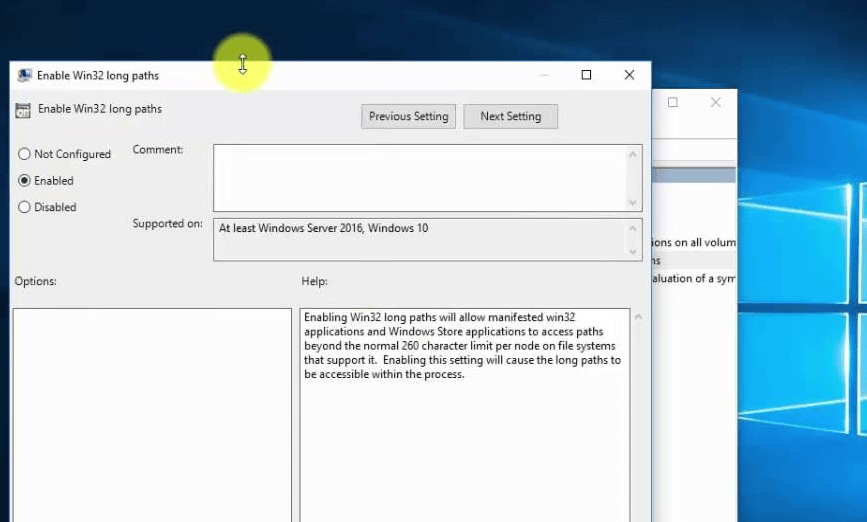The width and height of the screenshot is (867, 522).
Task: Select the Not Configured radio button
Action: point(24,154)
